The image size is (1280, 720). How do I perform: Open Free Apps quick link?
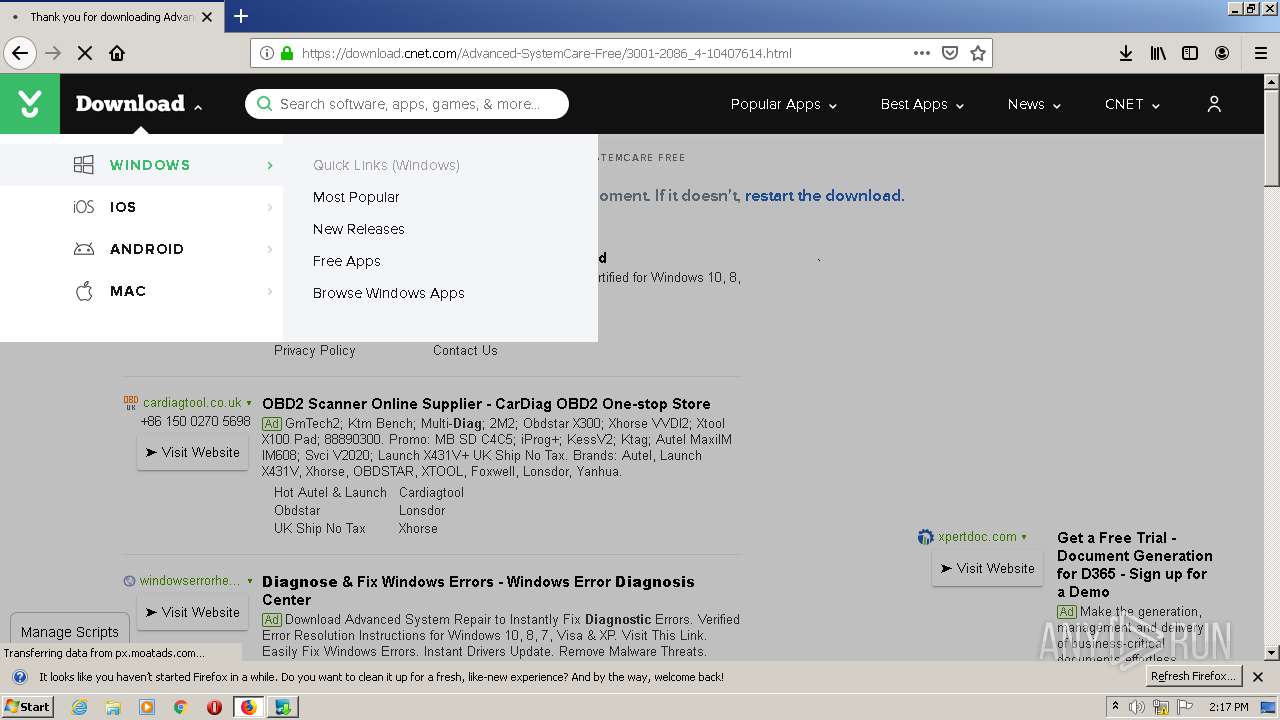click(347, 261)
